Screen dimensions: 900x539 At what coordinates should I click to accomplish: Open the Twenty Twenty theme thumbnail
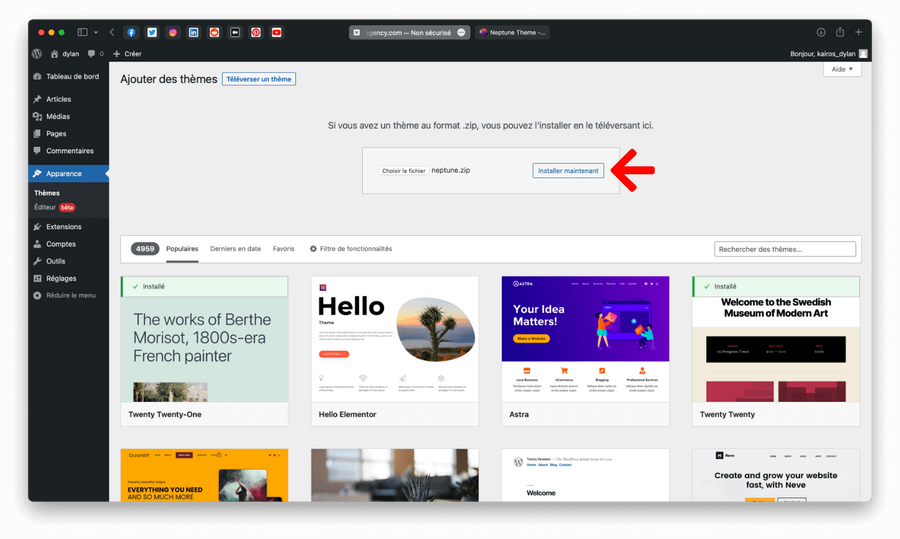(776, 339)
